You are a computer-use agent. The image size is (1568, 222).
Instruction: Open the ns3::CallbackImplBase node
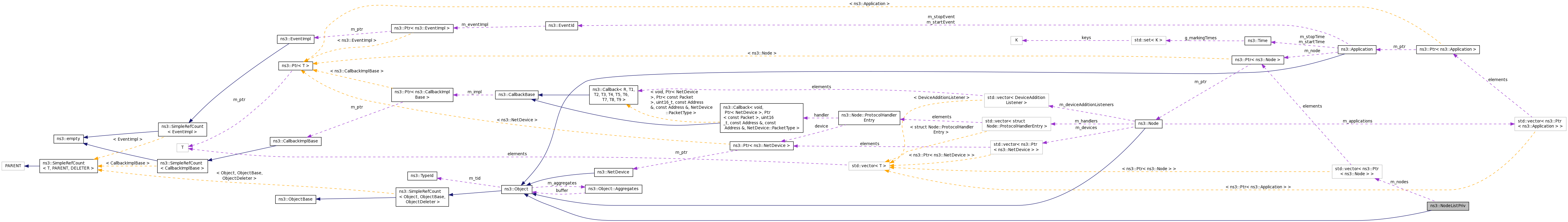[295, 142]
